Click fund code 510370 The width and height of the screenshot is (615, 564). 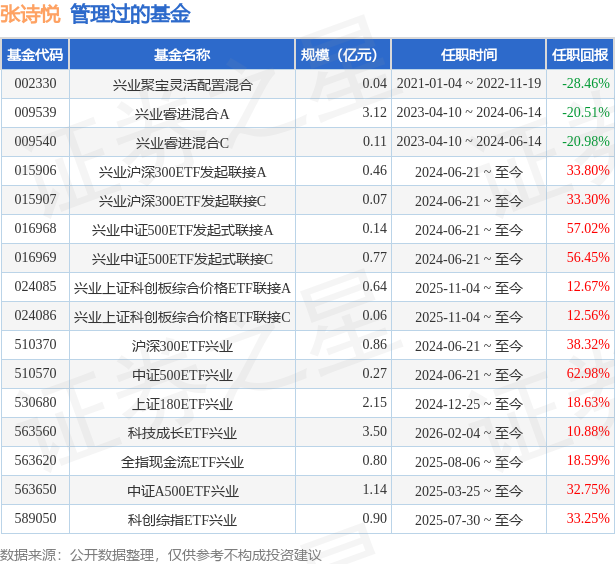[35, 345]
